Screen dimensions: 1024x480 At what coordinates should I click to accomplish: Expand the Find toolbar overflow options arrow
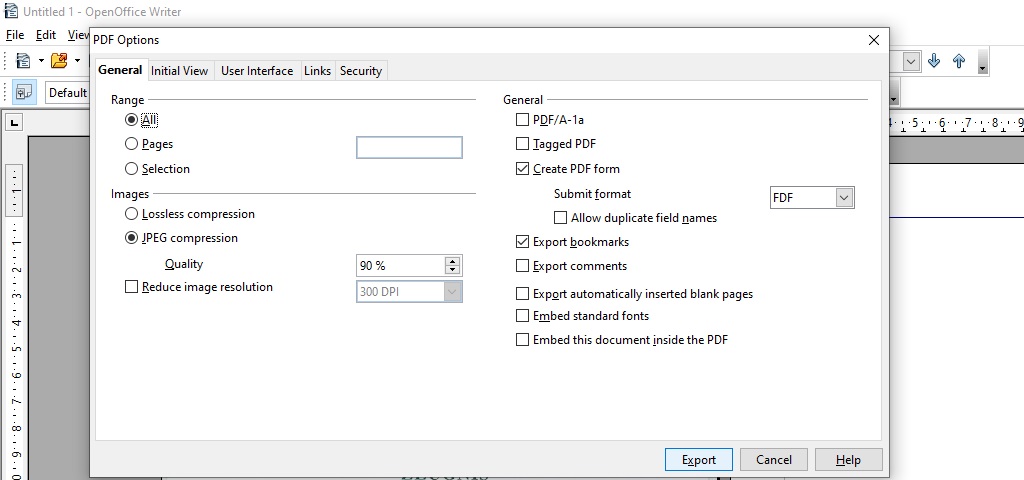[982, 61]
